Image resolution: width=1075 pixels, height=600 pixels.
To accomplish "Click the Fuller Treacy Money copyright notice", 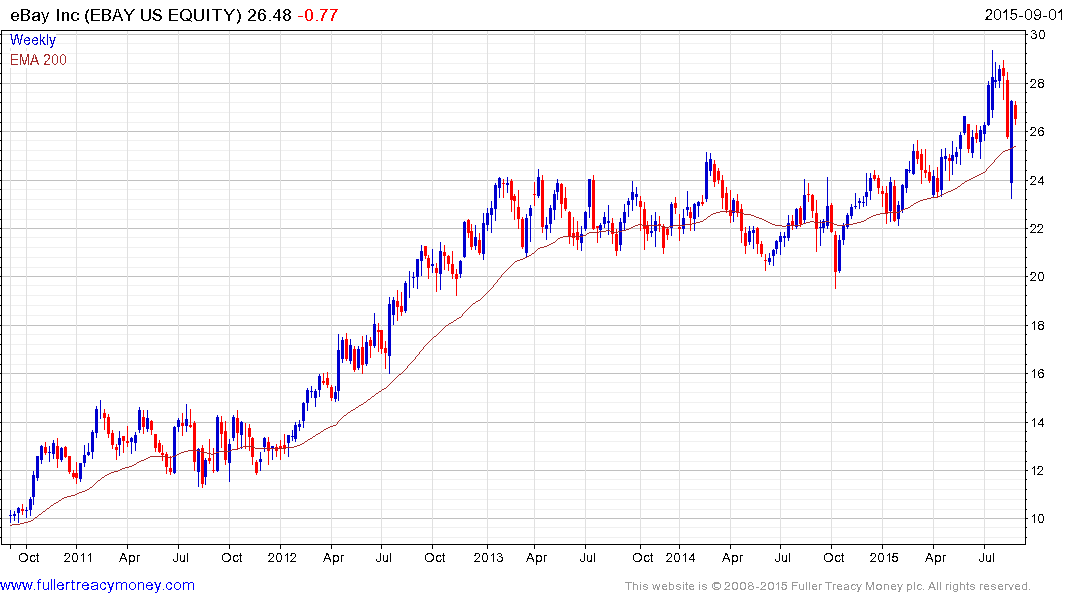I will point(828,586).
